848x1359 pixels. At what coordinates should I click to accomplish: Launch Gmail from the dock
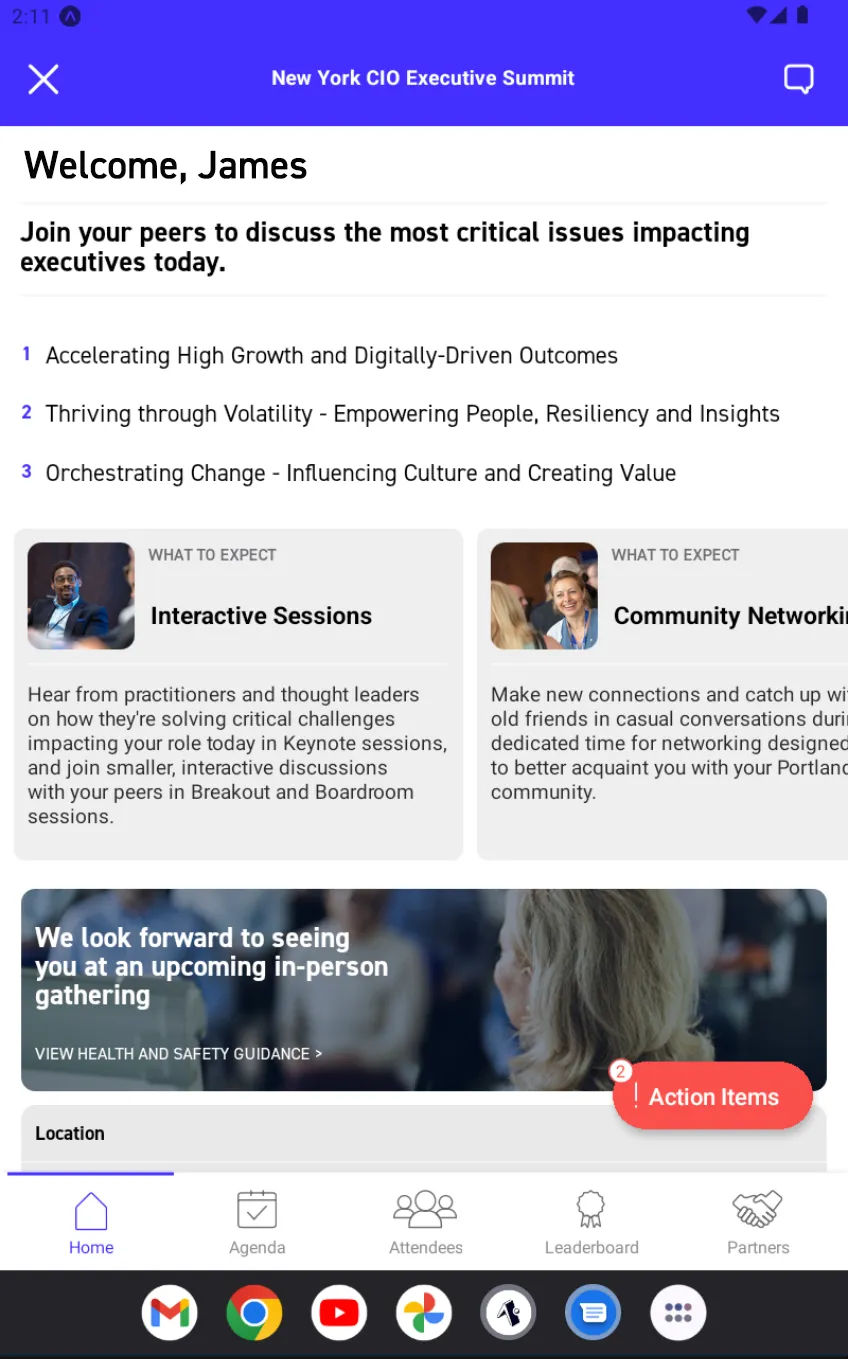click(x=170, y=1312)
